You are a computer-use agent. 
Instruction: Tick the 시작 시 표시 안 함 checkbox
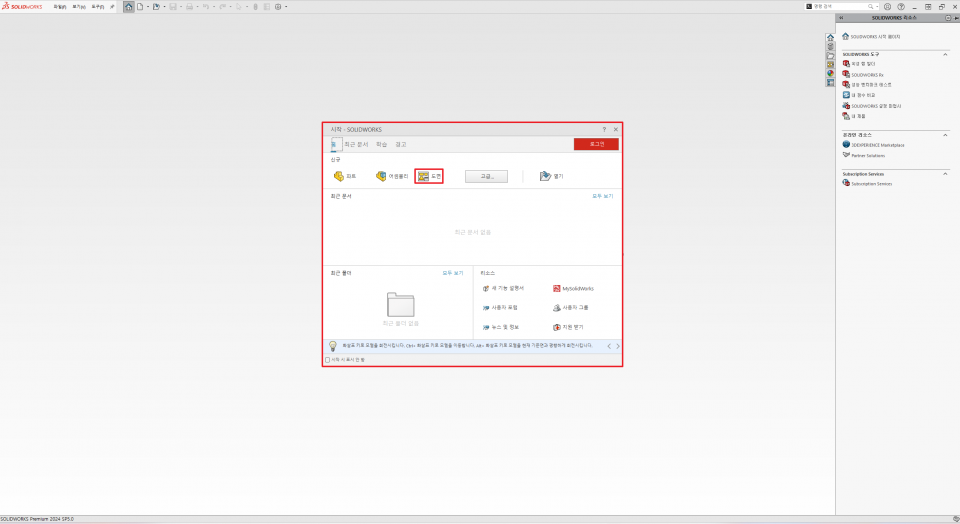click(328, 360)
